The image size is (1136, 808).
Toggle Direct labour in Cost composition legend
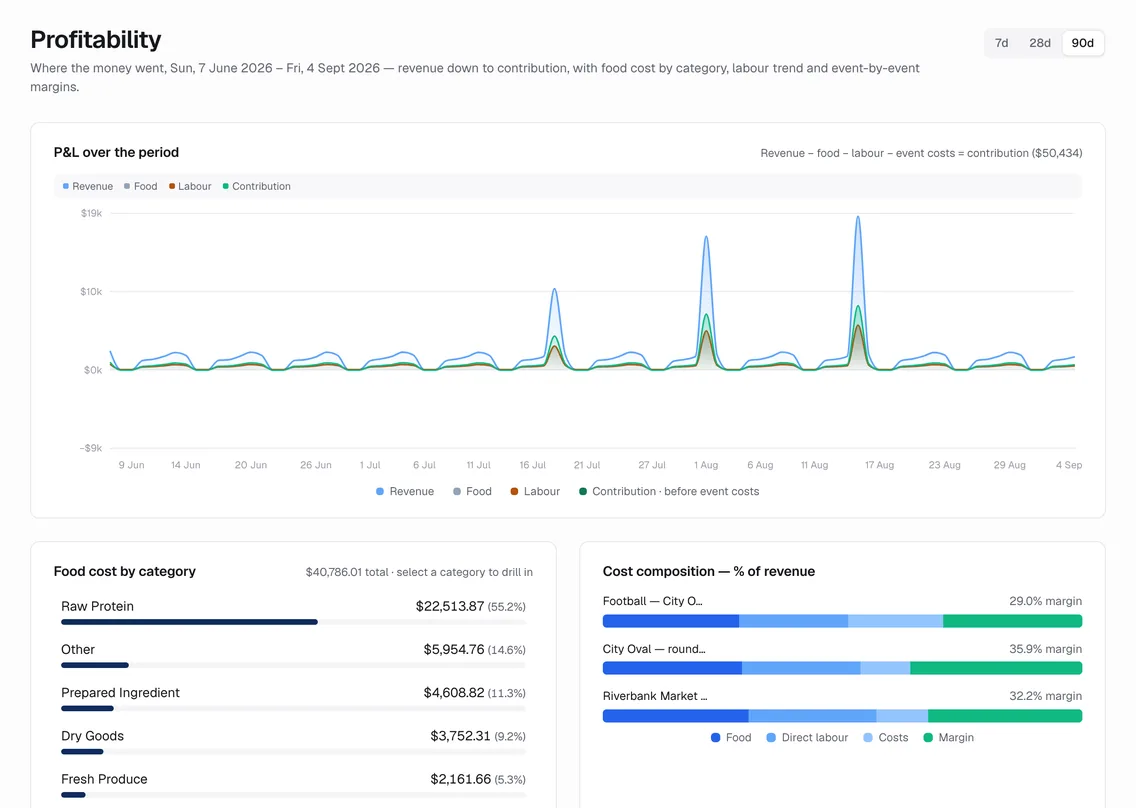click(x=807, y=738)
